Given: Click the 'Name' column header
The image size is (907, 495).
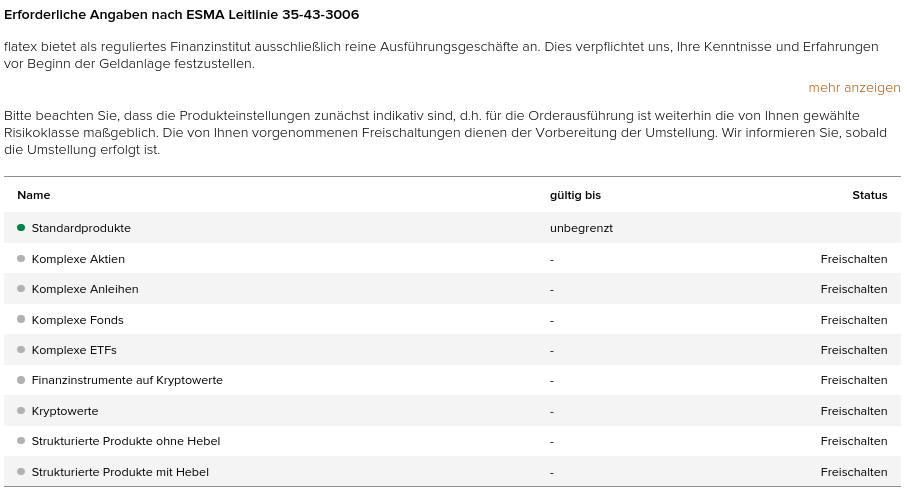Looking at the screenshot, I should point(34,195).
